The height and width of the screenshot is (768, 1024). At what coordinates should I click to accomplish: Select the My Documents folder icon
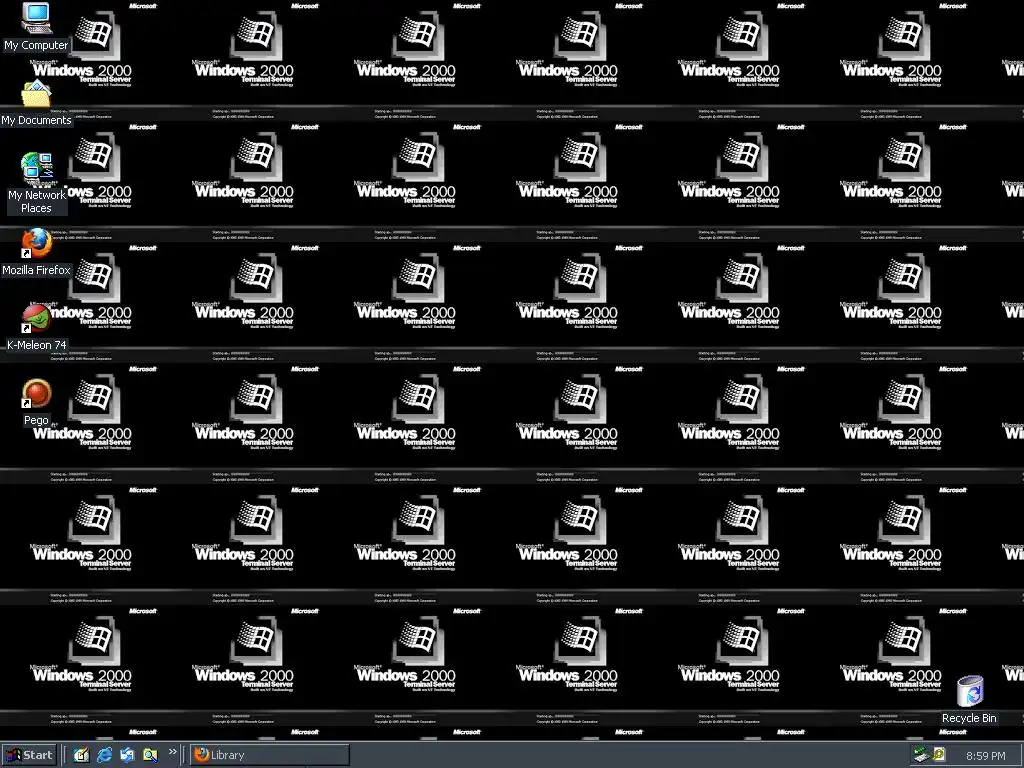[x=36, y=94]
